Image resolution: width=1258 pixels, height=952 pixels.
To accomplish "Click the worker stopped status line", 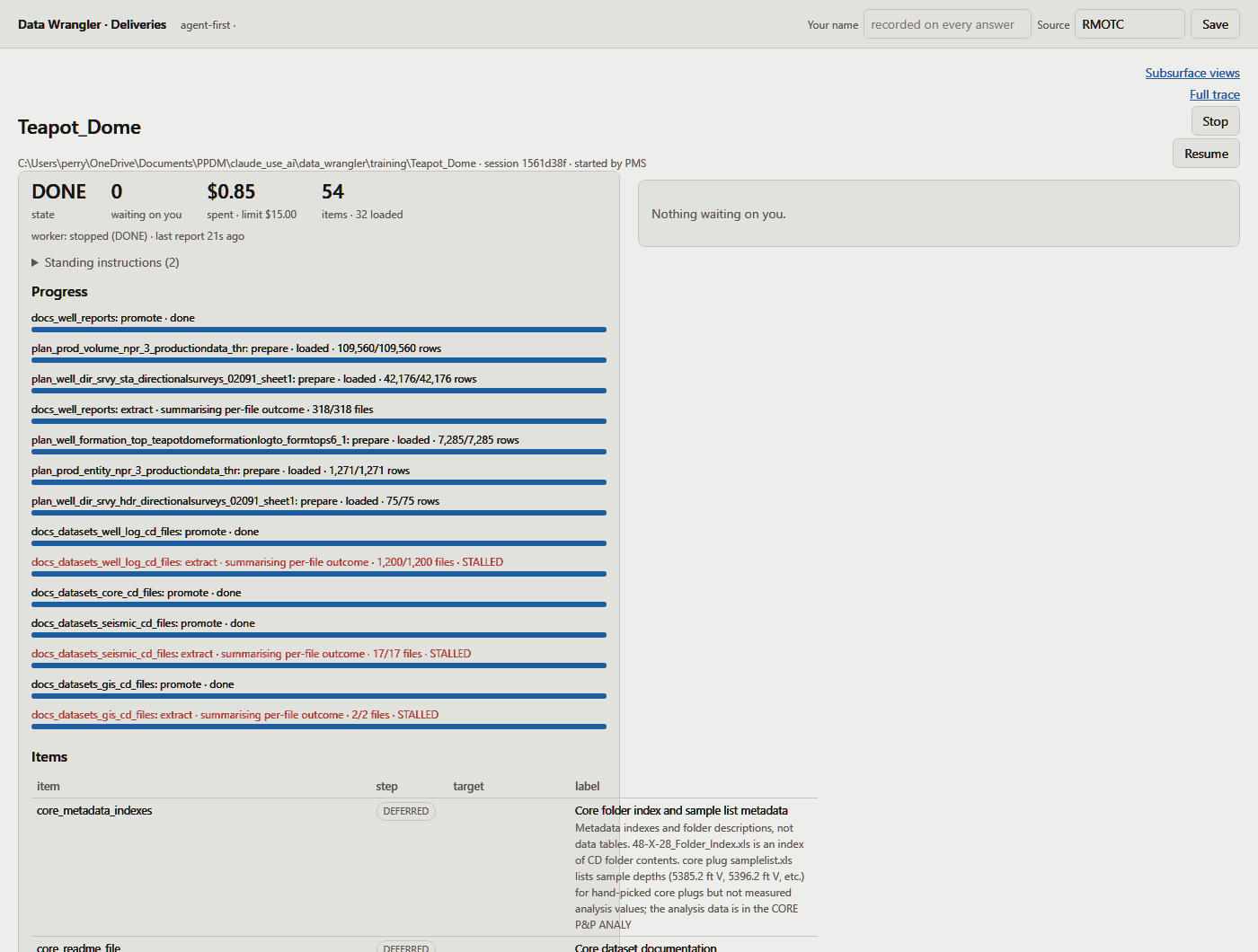I will tap(137, 236).
